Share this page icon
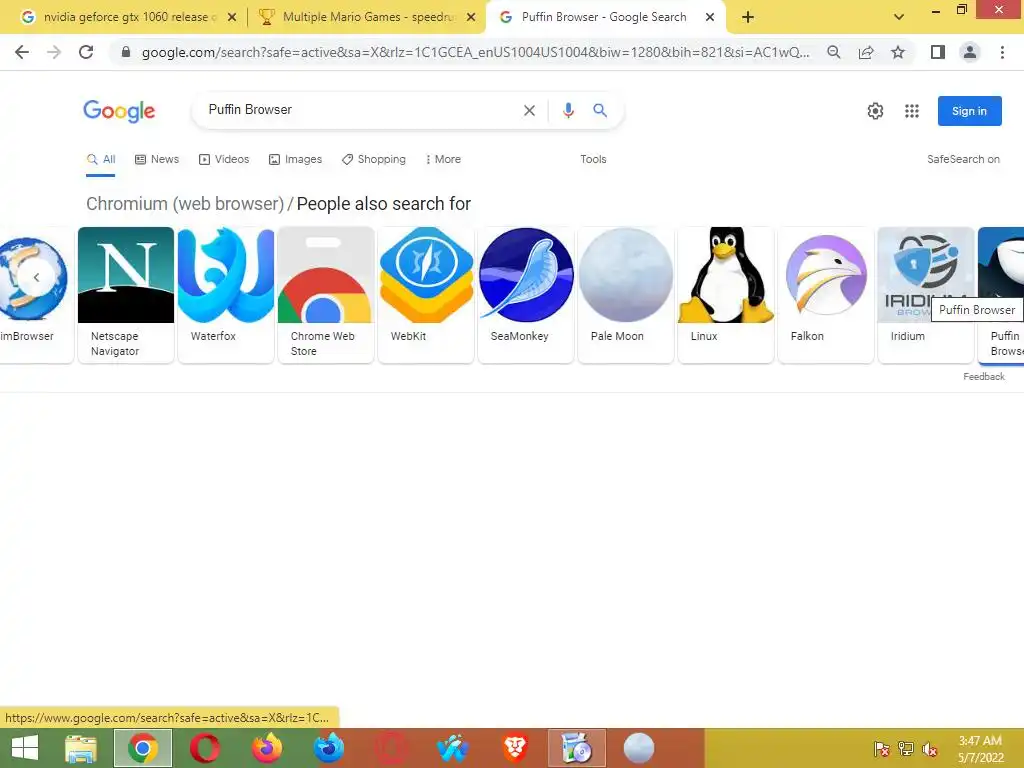The width and height of the screenshot is (1024, 768). coord(866,52)
